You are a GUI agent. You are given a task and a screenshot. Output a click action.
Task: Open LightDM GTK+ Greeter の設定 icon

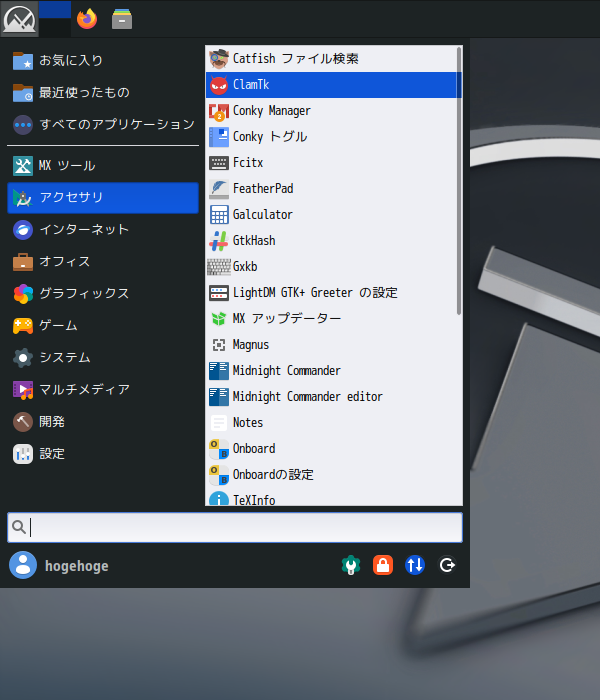tap(219, 293)
